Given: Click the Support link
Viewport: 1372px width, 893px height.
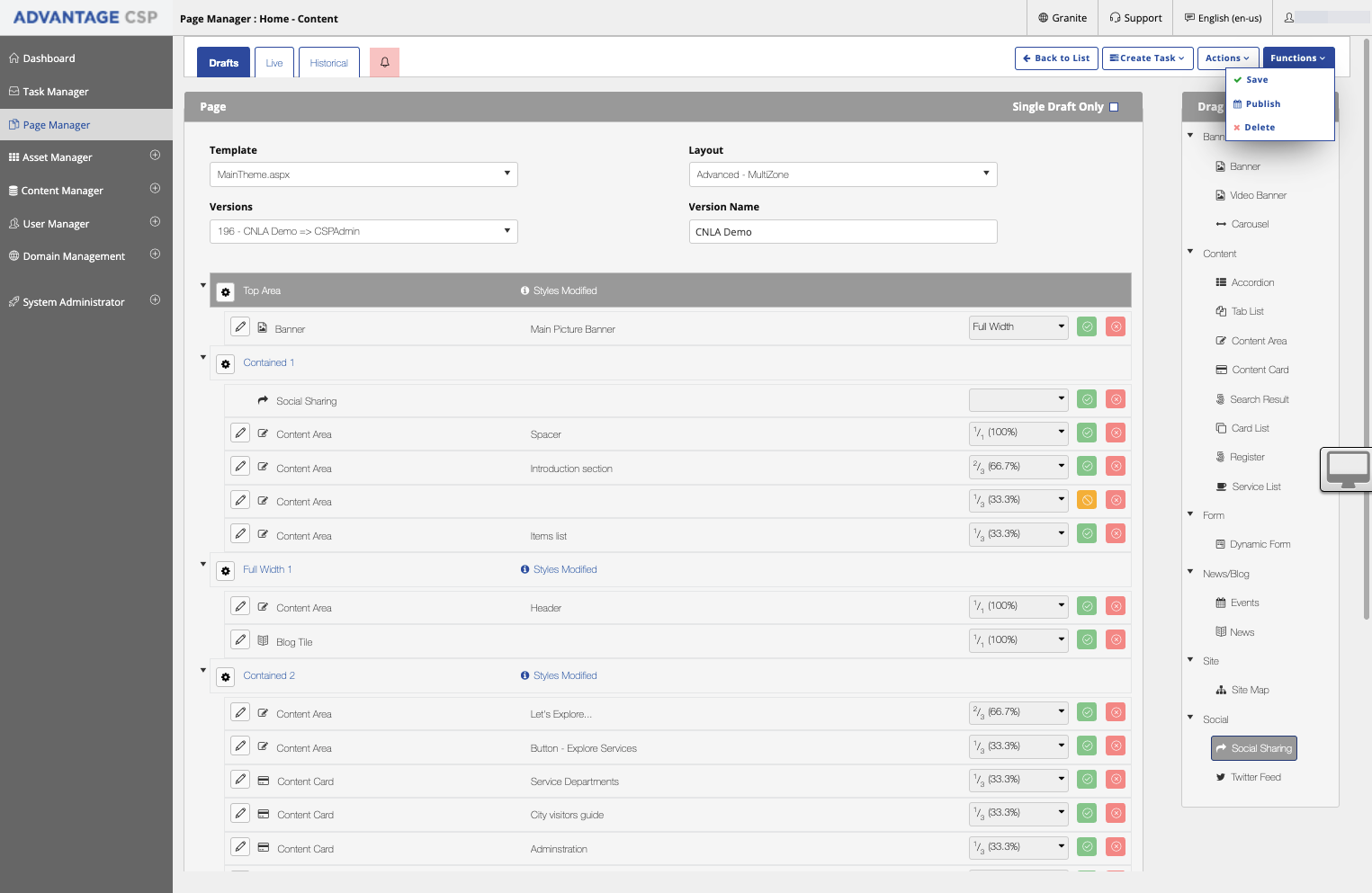Looking at the screenshot, I should pyautogui.click(x=1135, y=18).
